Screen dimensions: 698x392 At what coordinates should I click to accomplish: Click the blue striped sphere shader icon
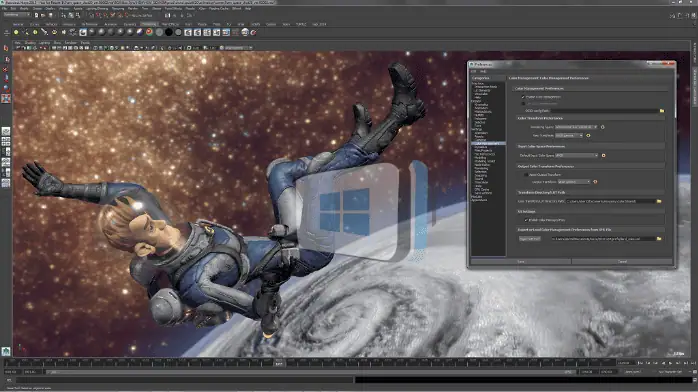pyautogui.click(x=140, y=32)
